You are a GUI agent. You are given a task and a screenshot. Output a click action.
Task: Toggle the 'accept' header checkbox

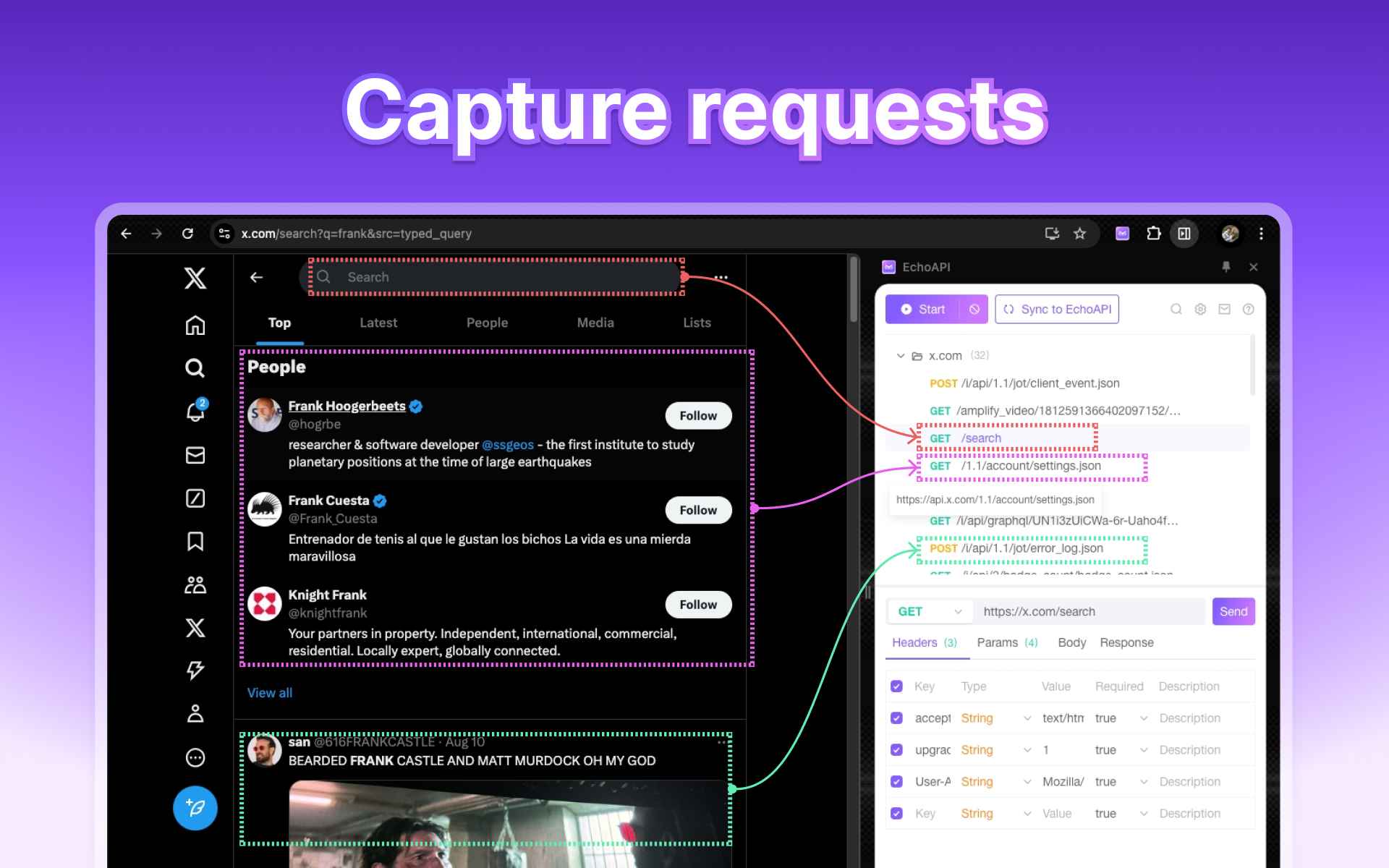[897, 719]
